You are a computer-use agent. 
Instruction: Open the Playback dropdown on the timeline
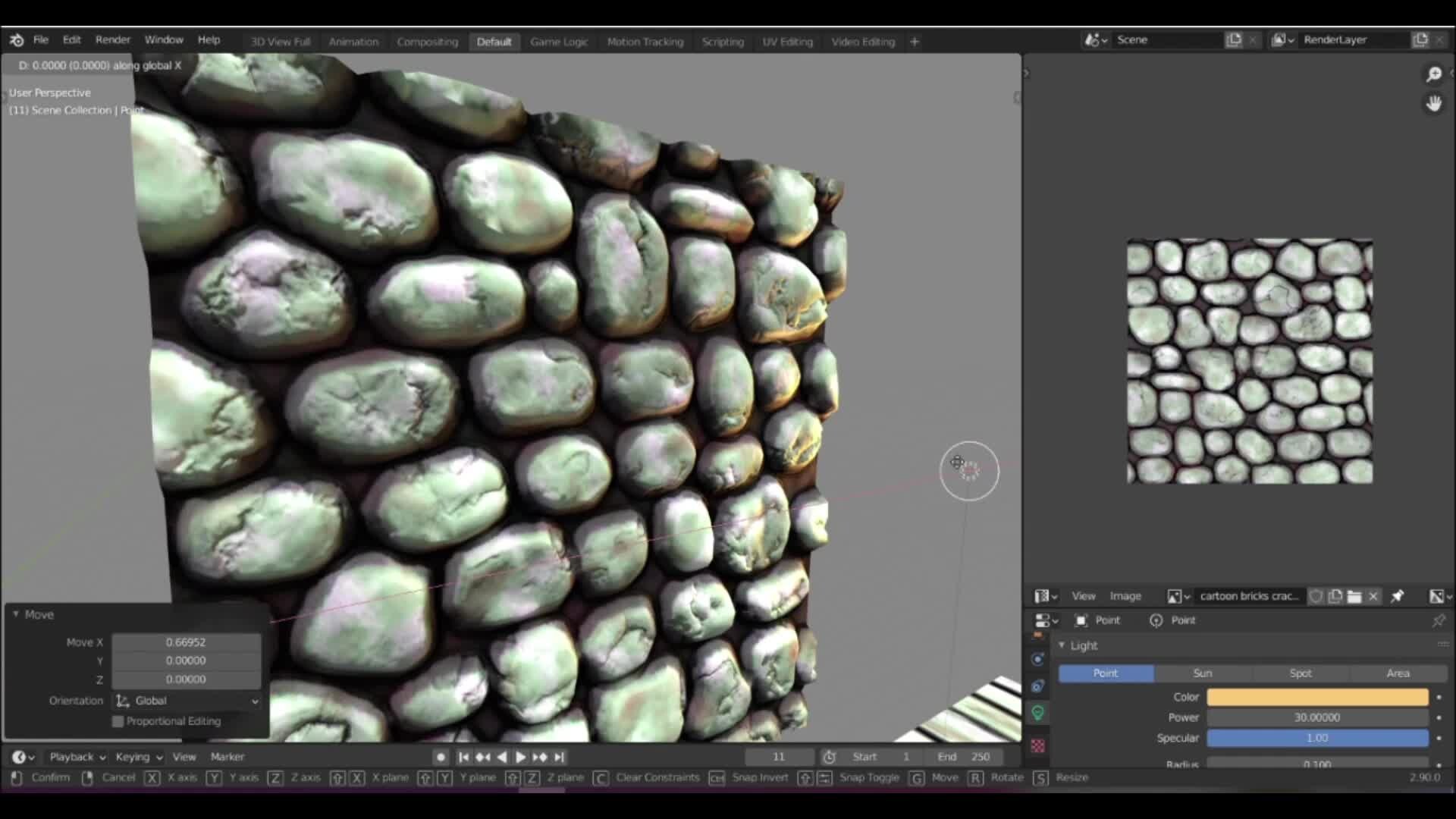74,756
